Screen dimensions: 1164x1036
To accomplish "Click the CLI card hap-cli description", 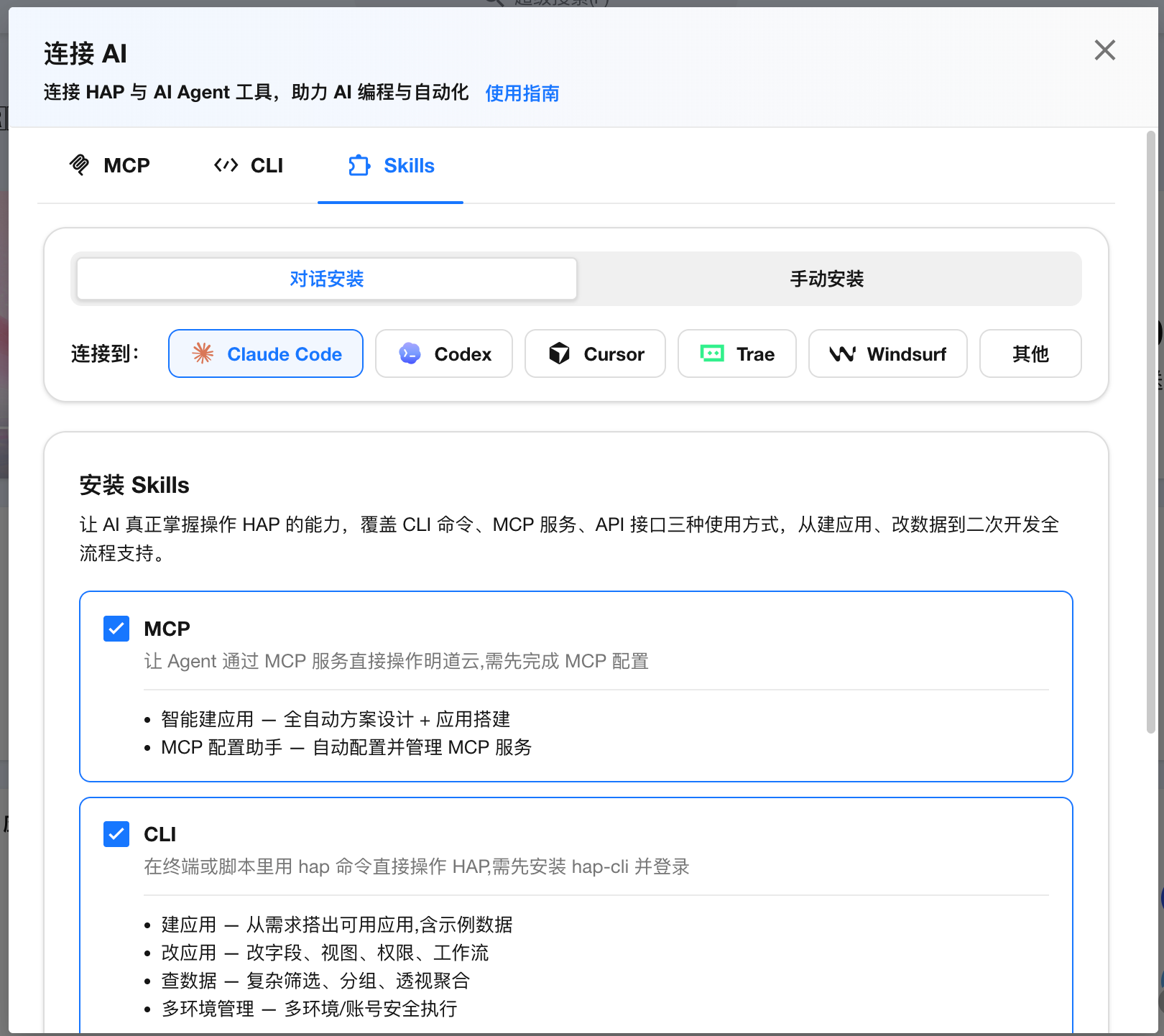I will [417, 866].
